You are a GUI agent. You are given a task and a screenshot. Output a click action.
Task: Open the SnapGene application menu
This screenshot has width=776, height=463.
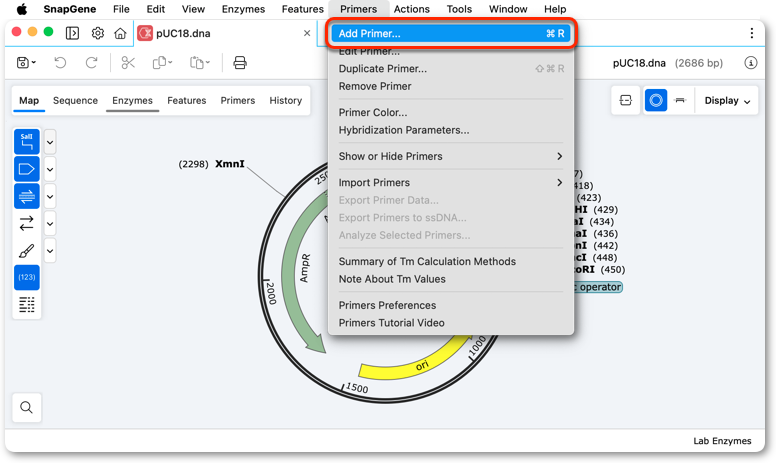[69, 9]
